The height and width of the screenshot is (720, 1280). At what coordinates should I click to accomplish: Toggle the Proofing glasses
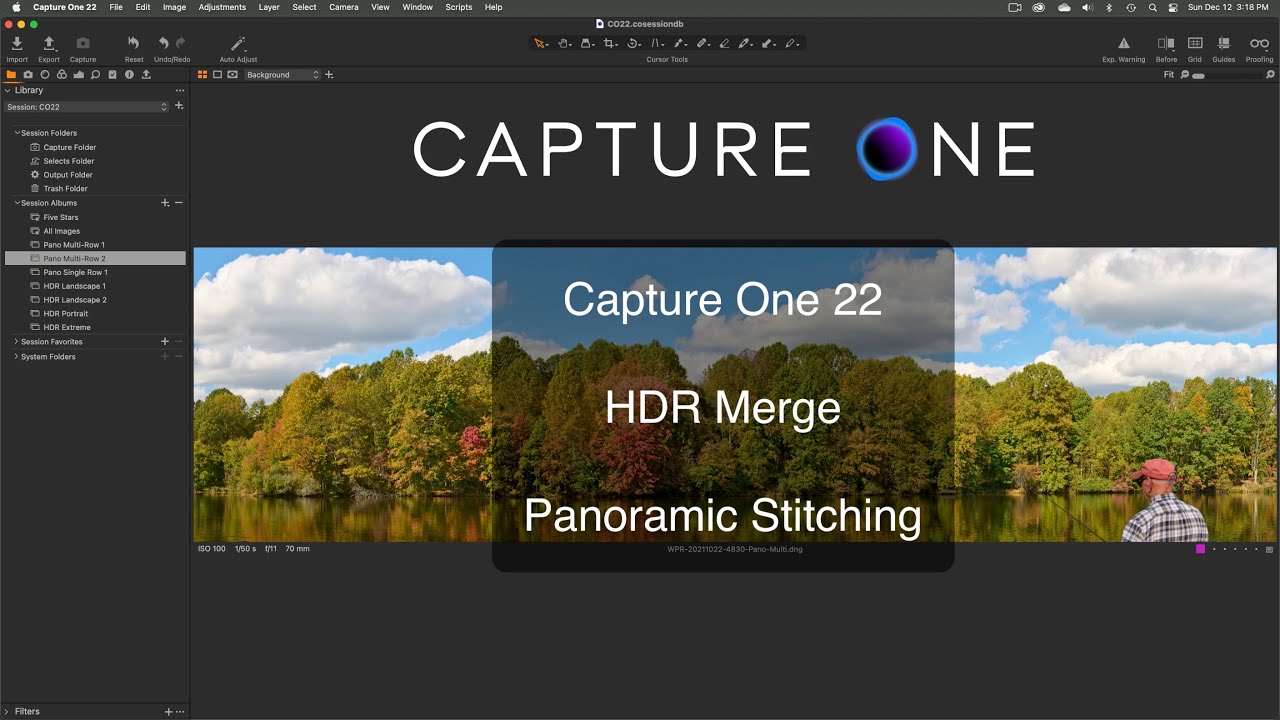1259,43
